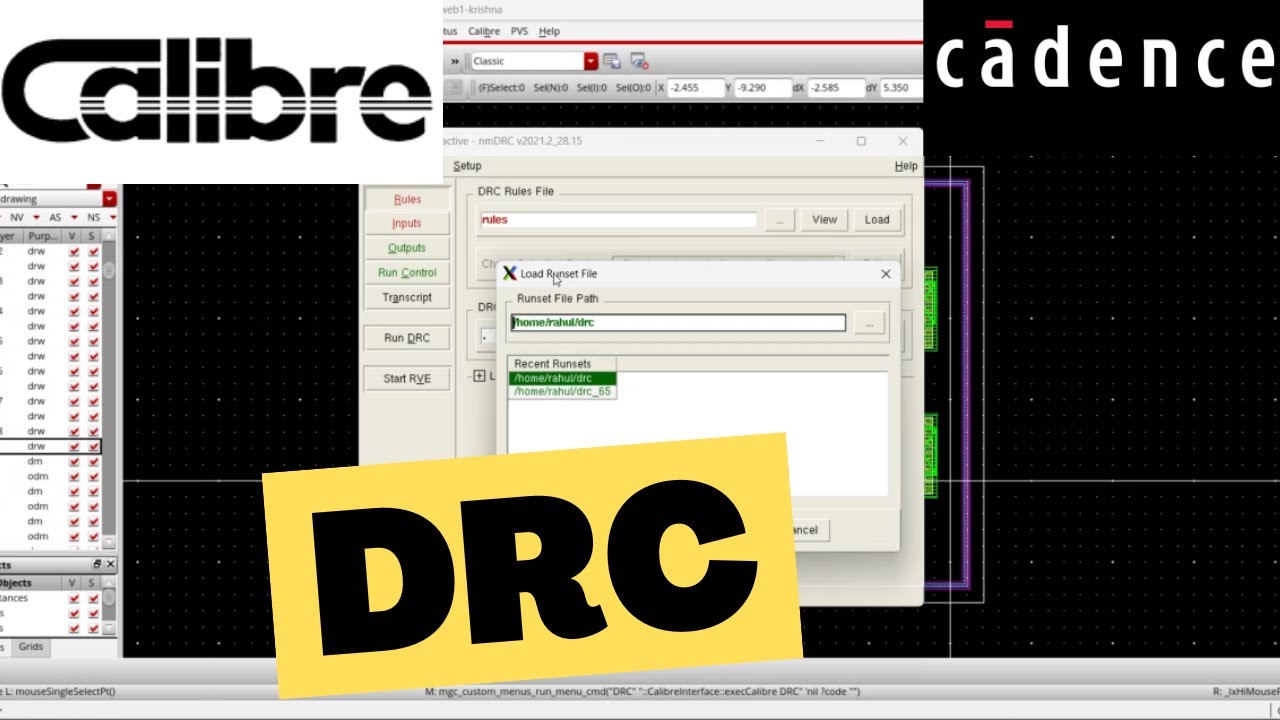Image resolution: width=1280 pixels, height=720 pixels.
Task: Expand the plus box below DRC section
Action: tap(479, 376)
